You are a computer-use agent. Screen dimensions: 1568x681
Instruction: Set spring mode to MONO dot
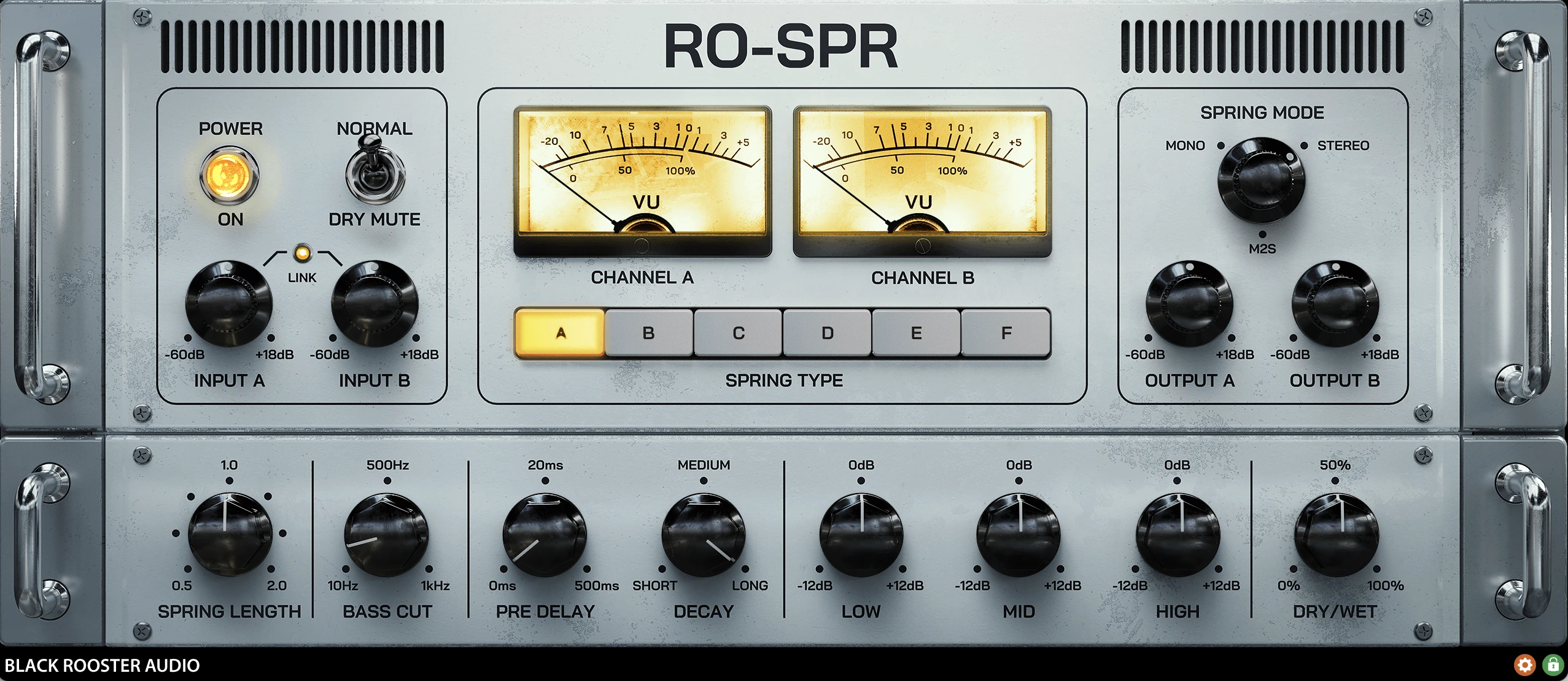(x=1221, y=146)
